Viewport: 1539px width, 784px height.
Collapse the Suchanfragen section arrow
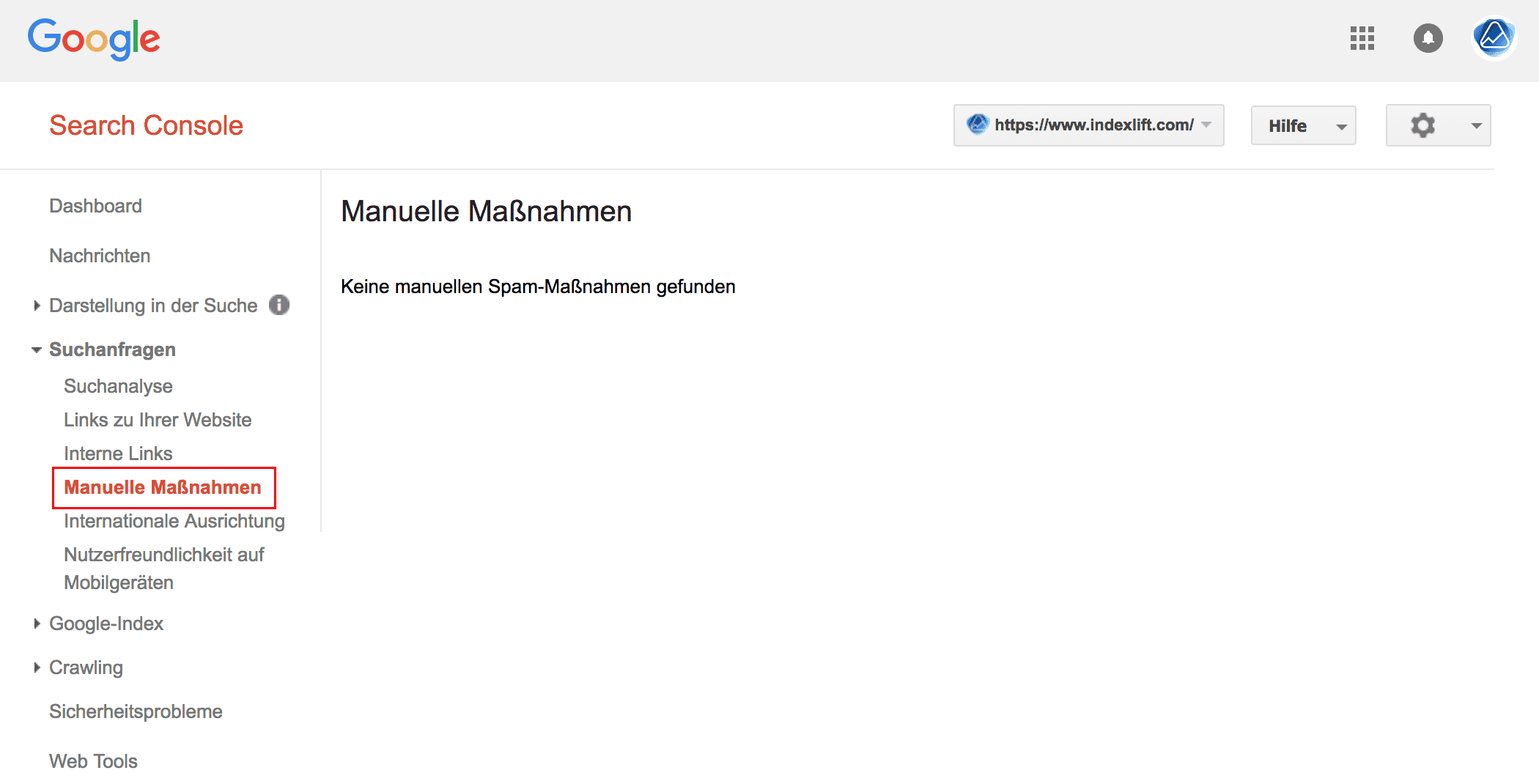pyautogui.click(x=37, y=350)
